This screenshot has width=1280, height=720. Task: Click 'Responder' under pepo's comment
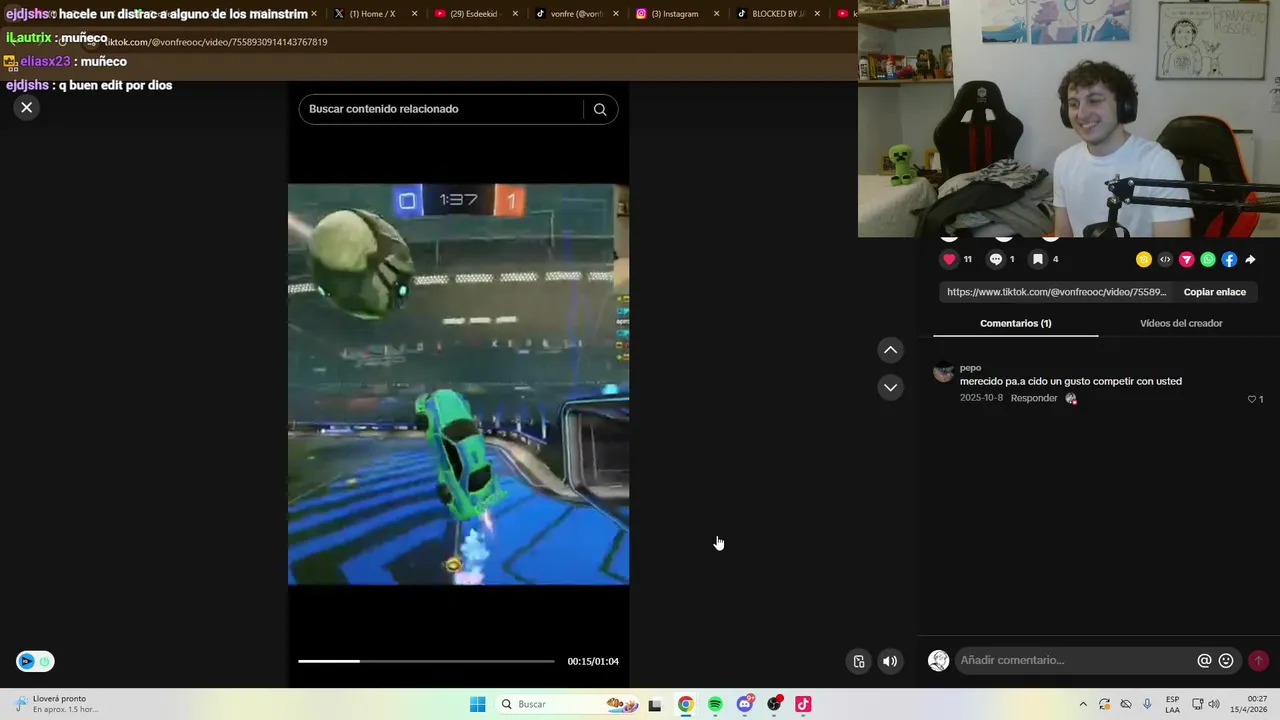[x=1034, y=398]
